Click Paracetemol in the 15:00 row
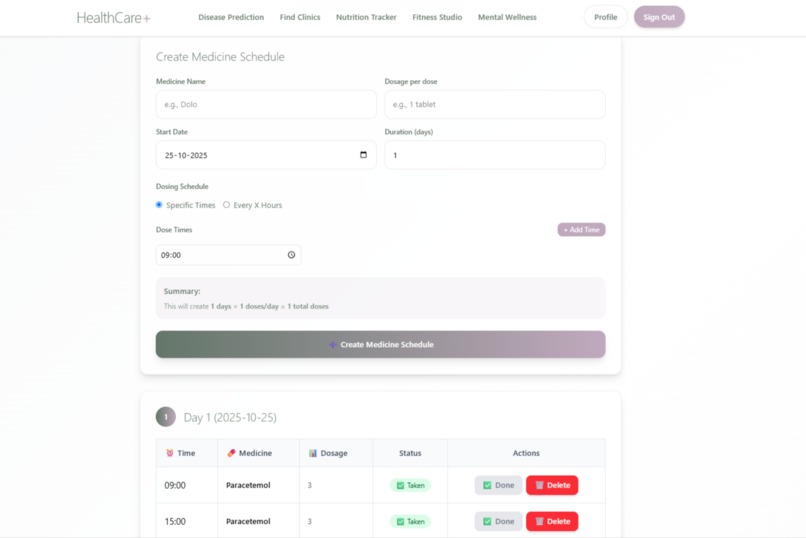The height and width of the screenshot is (538, 806). tap(248, 521)
